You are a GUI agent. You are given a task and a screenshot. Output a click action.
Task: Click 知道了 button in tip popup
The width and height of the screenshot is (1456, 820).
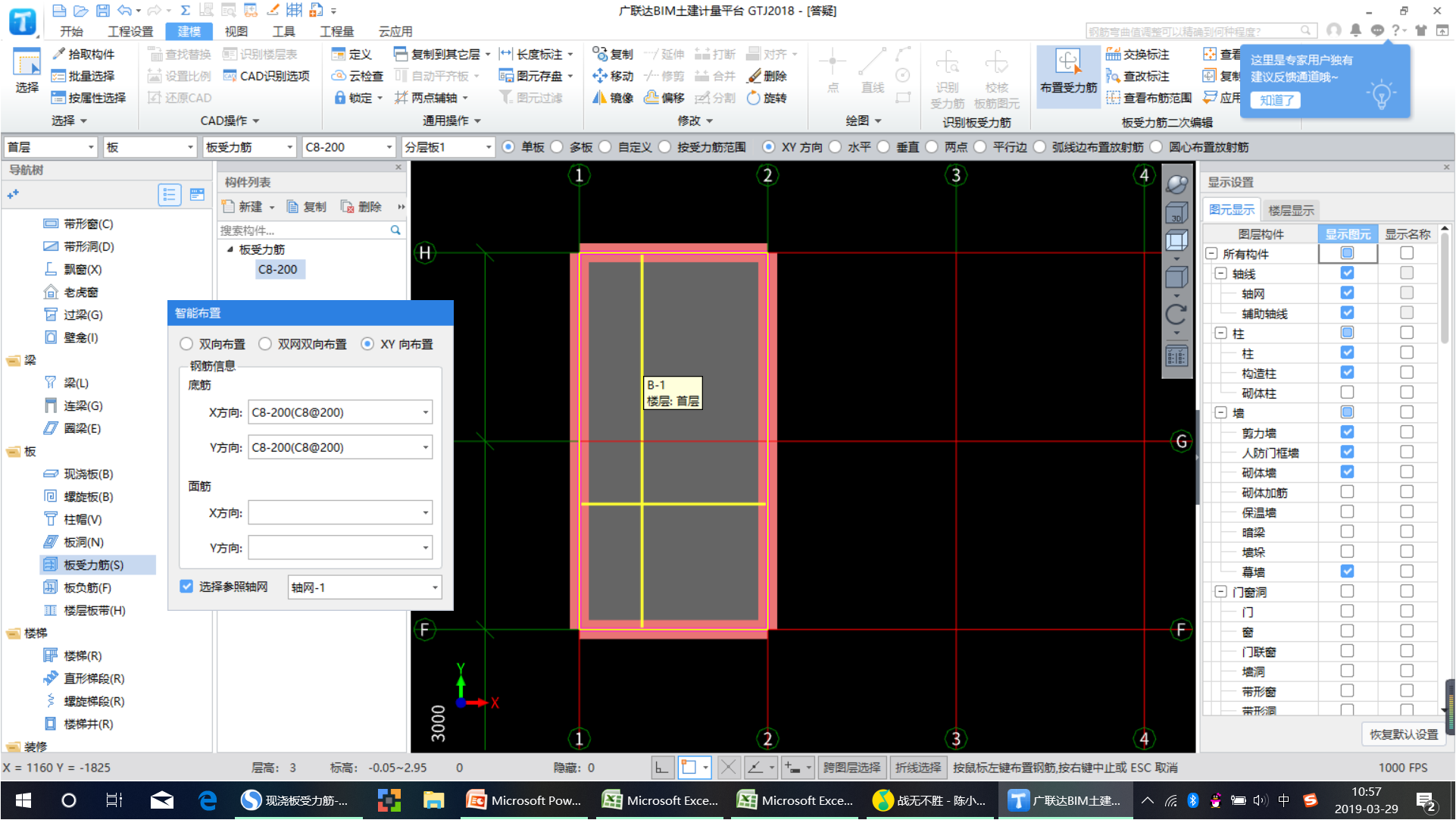[x=1276, y=100]
